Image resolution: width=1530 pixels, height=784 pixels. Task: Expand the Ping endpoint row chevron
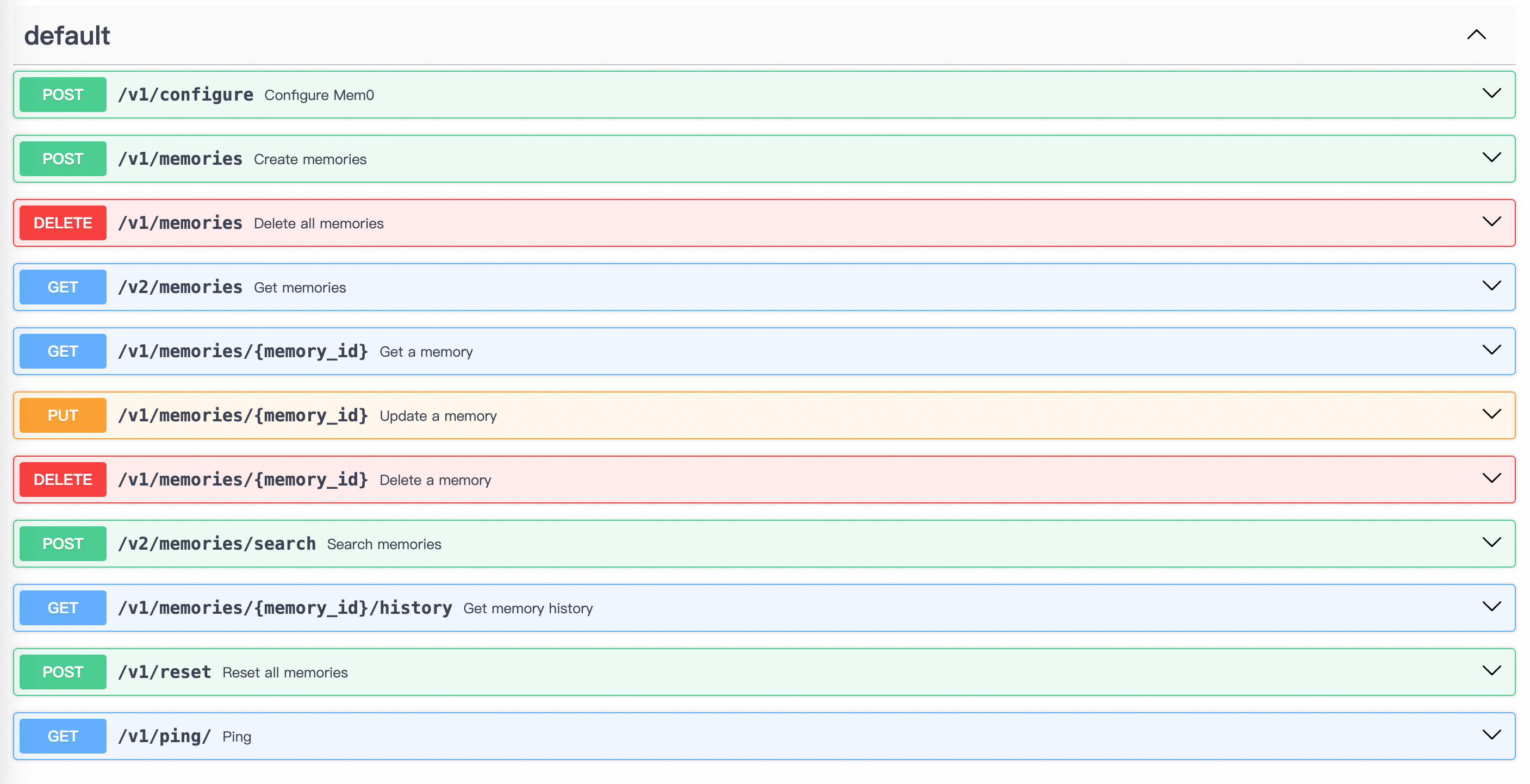click(x=1491, y=735)
